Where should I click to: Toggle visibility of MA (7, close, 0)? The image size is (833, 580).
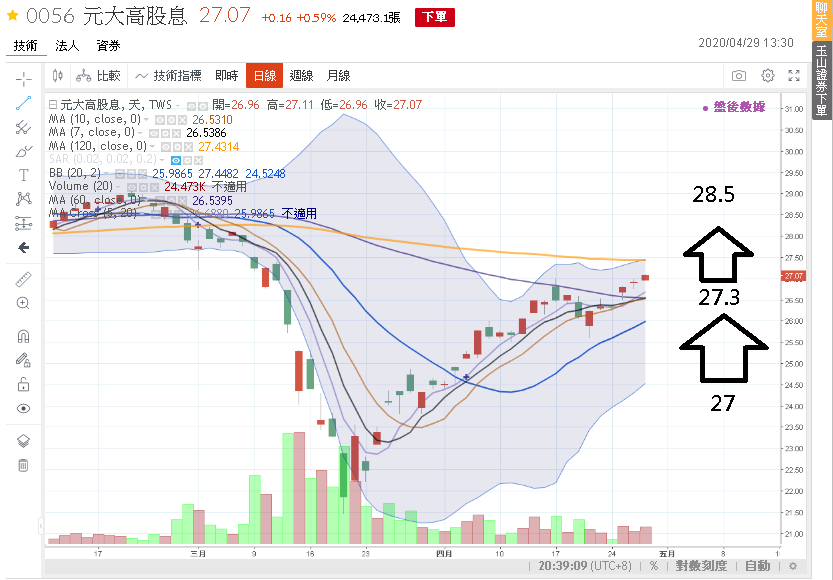(x=154, y=133)
